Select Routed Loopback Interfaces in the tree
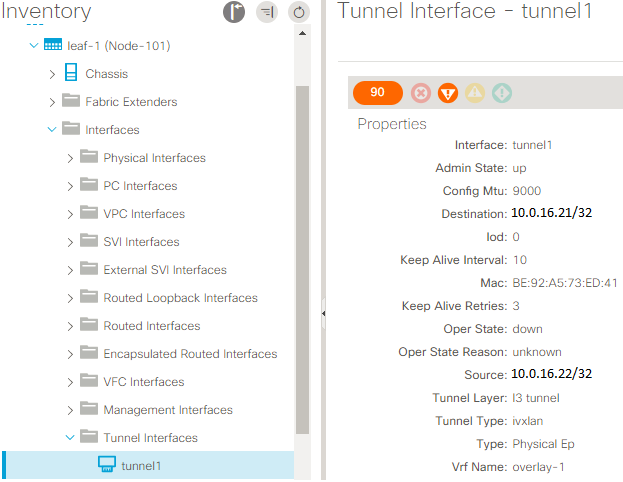The height and width of the screenshot is (482, 623). coord(180,298)
